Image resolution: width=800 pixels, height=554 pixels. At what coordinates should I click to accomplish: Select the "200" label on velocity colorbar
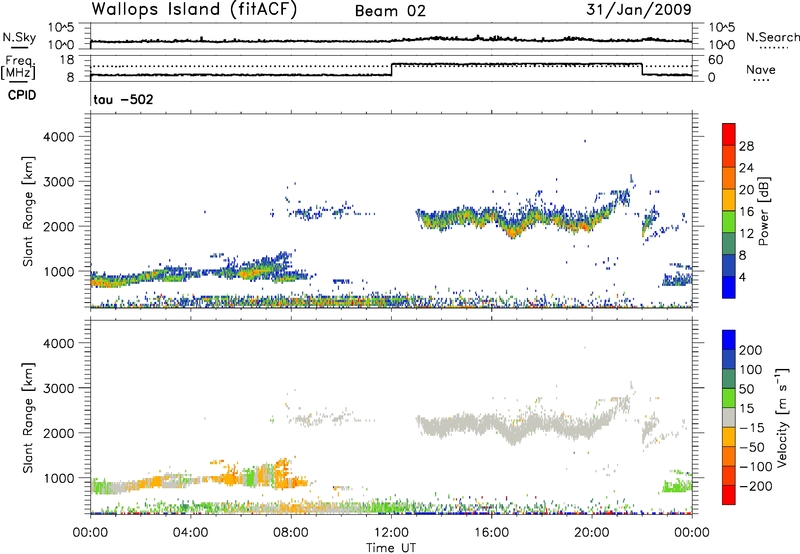[x=751, y=350]
